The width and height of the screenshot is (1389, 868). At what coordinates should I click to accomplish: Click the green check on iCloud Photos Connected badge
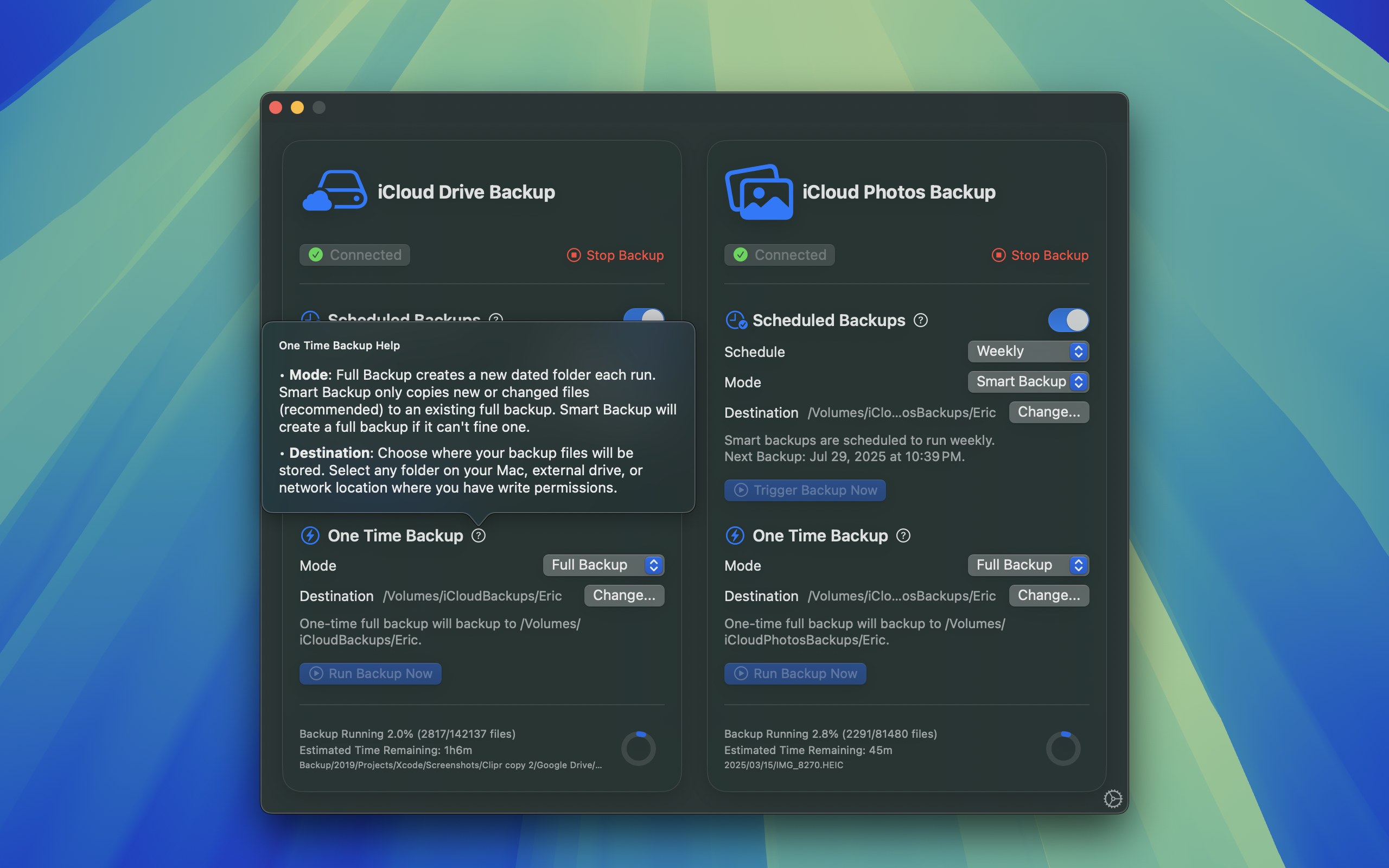(x=741, y=255)
